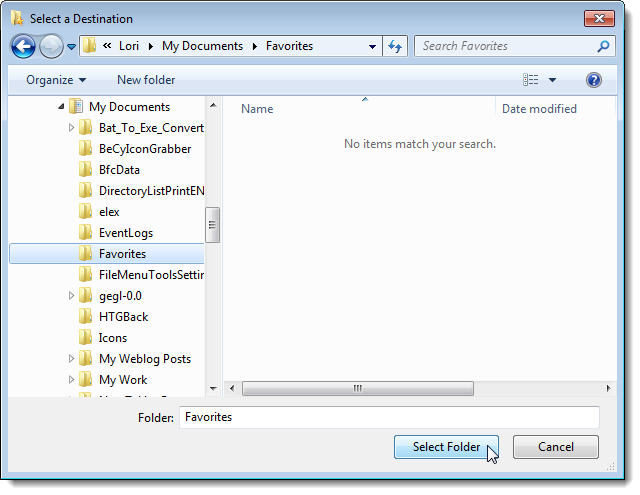The height and width of the screenshot is (495, 640).
Task: Open the view options dropdown arrow
Action: click(x=552, y=80)
